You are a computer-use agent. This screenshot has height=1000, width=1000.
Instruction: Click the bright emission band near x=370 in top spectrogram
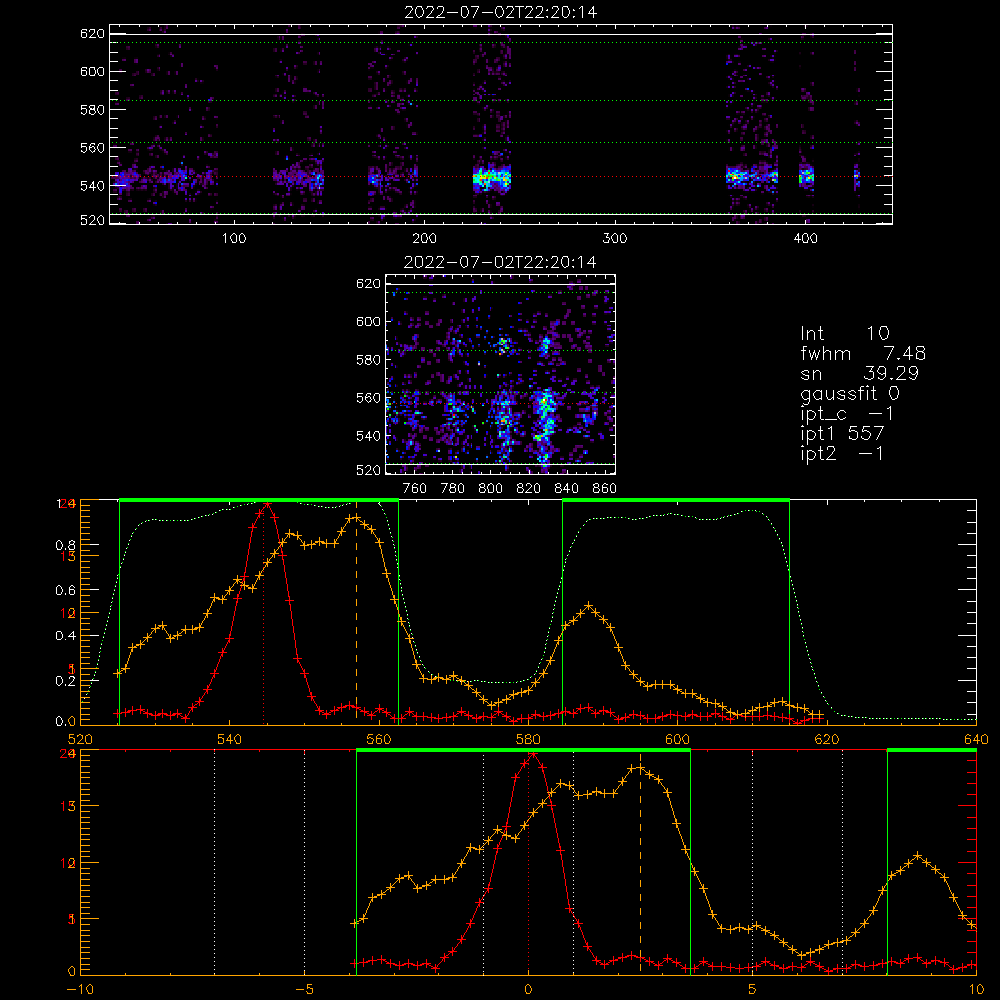coord(752,175)
